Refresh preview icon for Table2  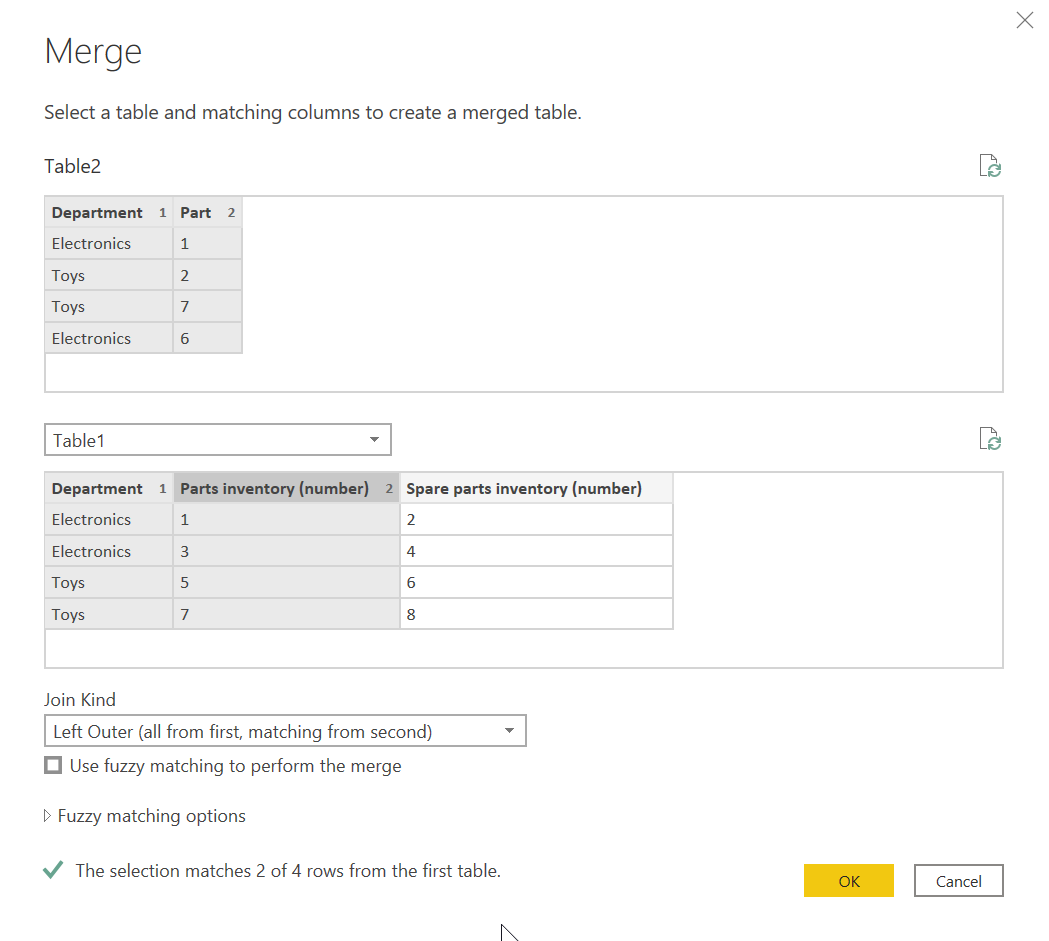pos(990,166)
